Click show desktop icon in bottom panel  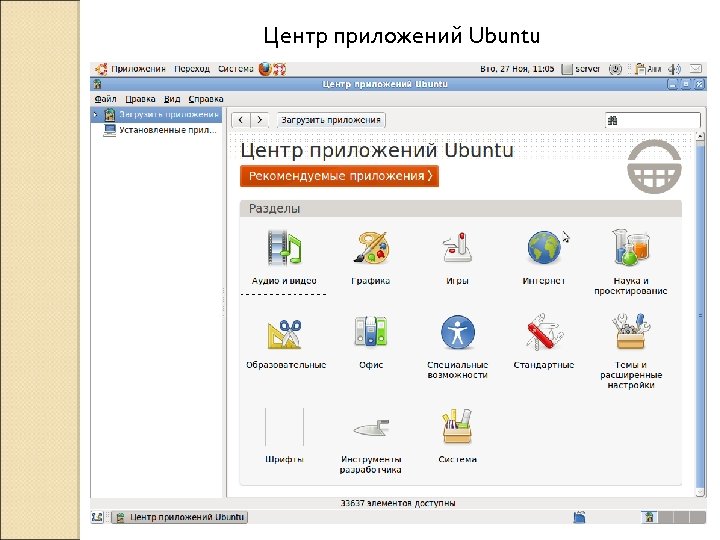(97, 518)
